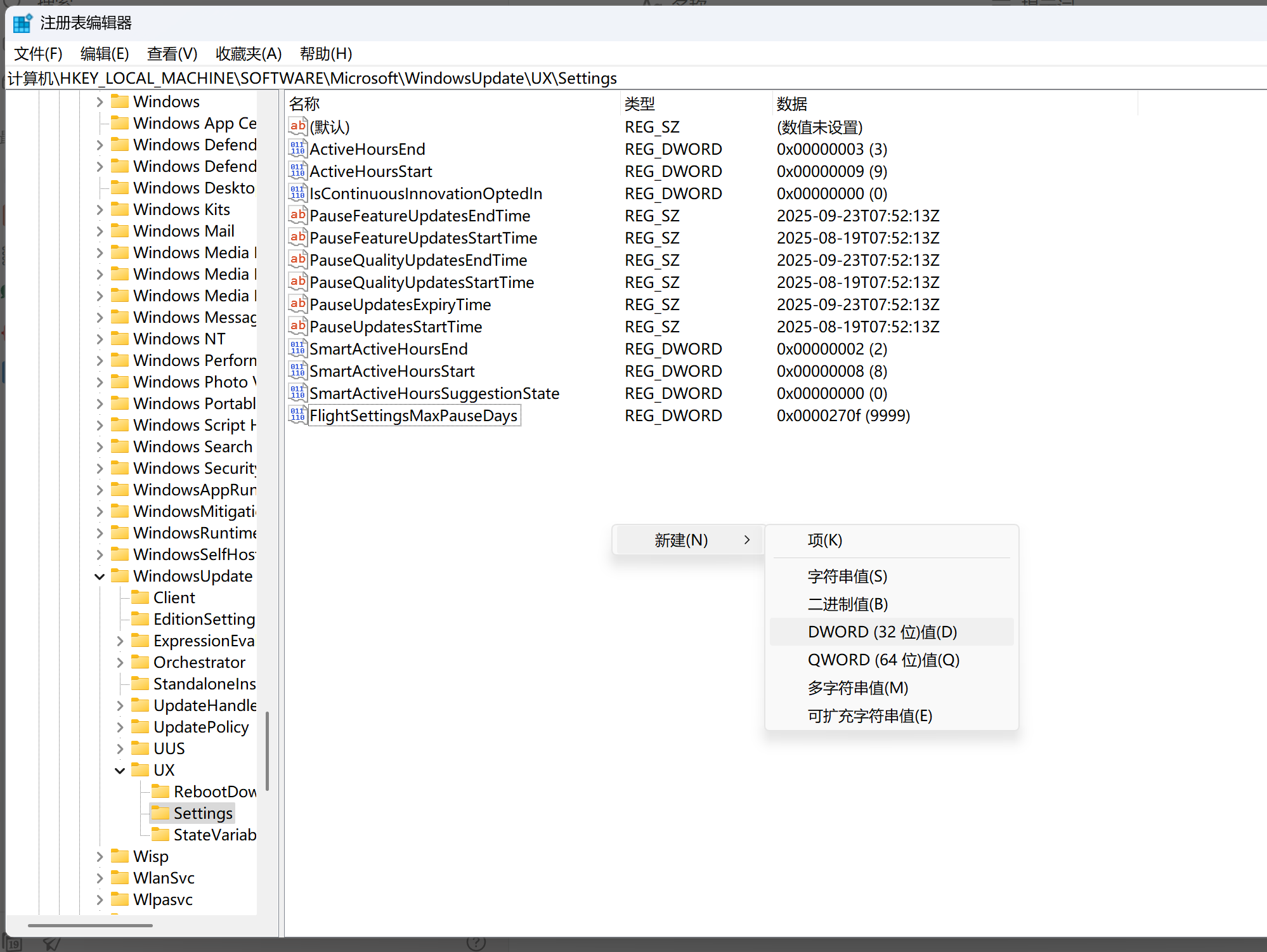
Task: Choose DWORD (32 位)值(D) from submenu
Action: (x=892, y=632)
